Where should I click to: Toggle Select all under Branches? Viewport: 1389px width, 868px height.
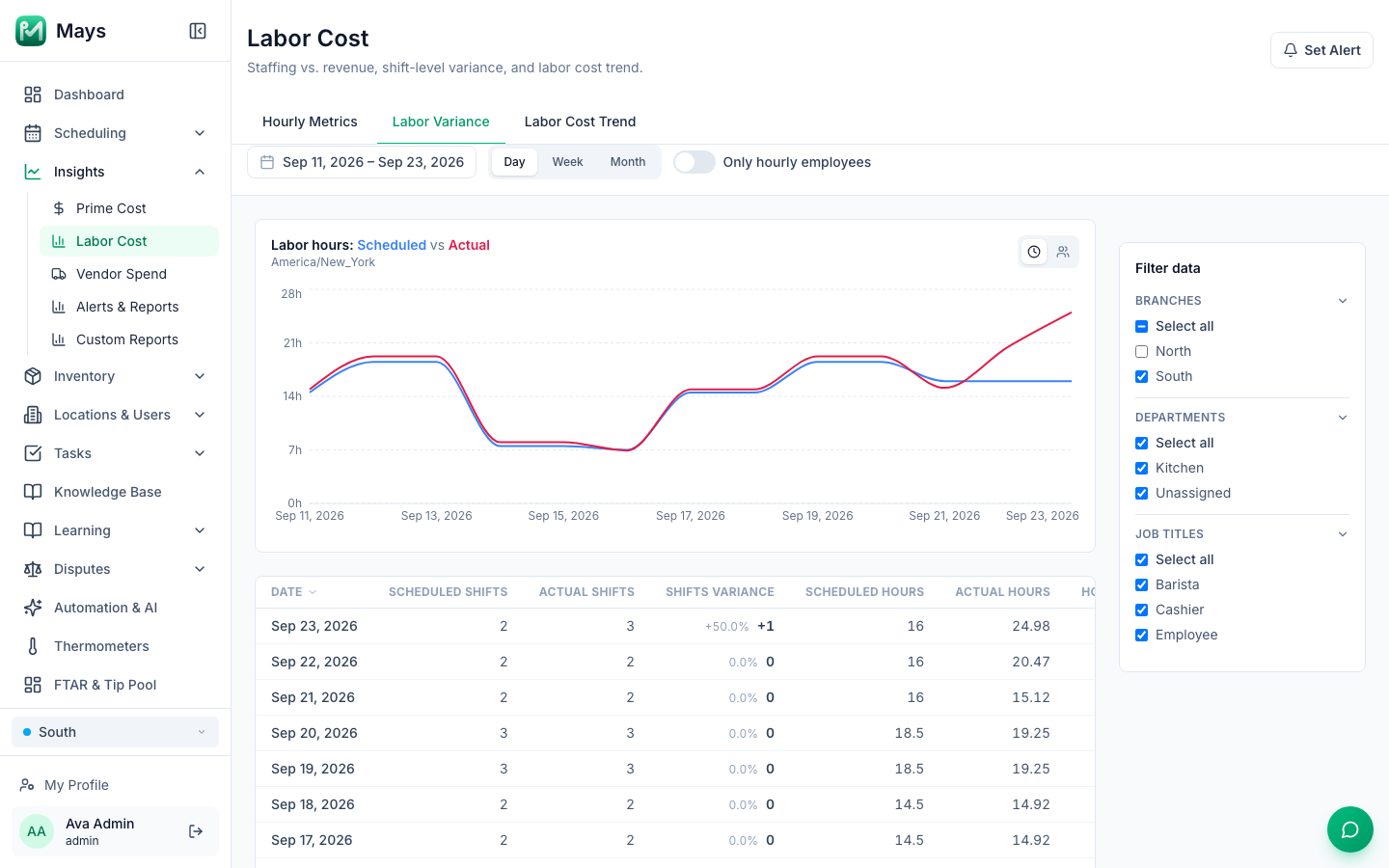1142,327
